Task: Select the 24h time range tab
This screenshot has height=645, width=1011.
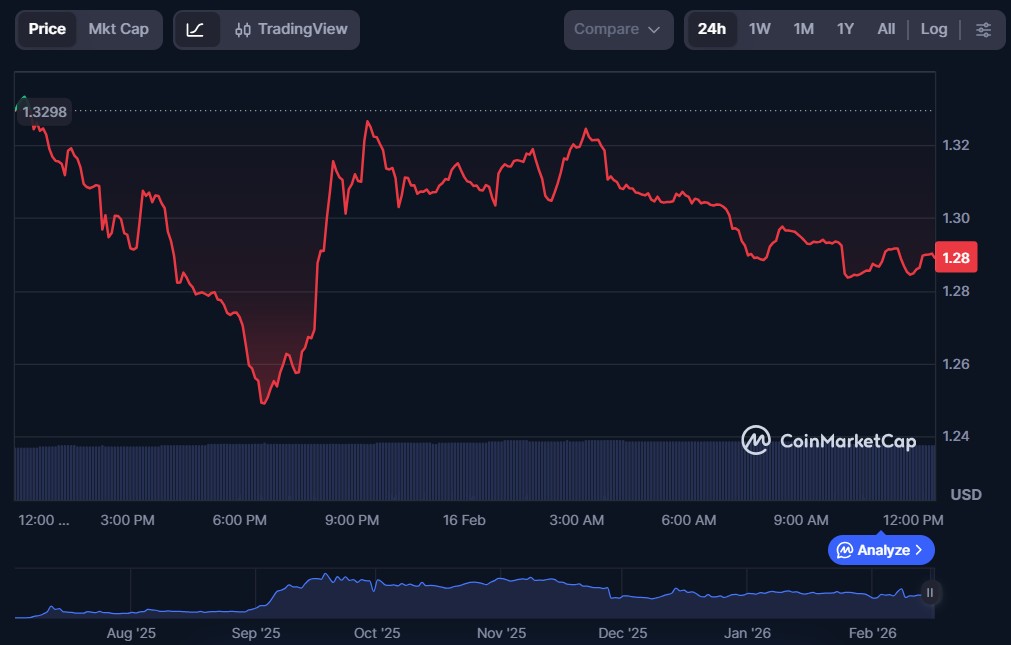Action: (x=711, y=30)
